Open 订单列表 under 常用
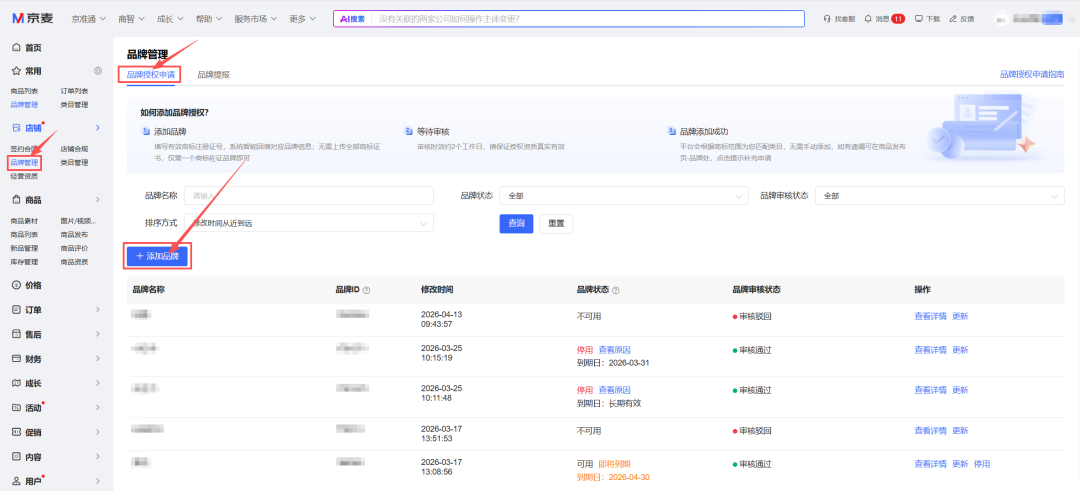 pyautogui.click(x=74, y=91)
